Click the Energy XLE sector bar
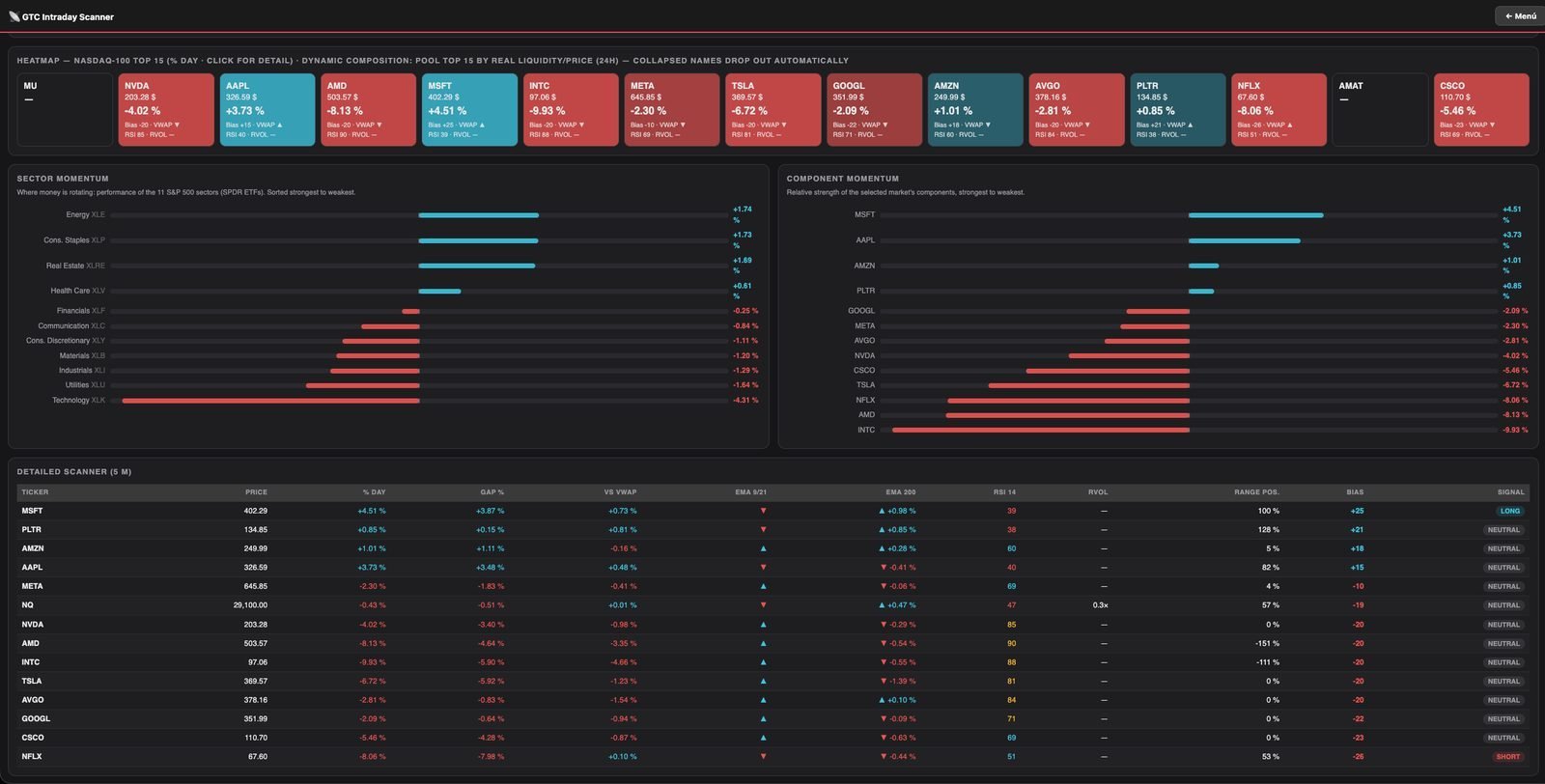 coord(478,215)
